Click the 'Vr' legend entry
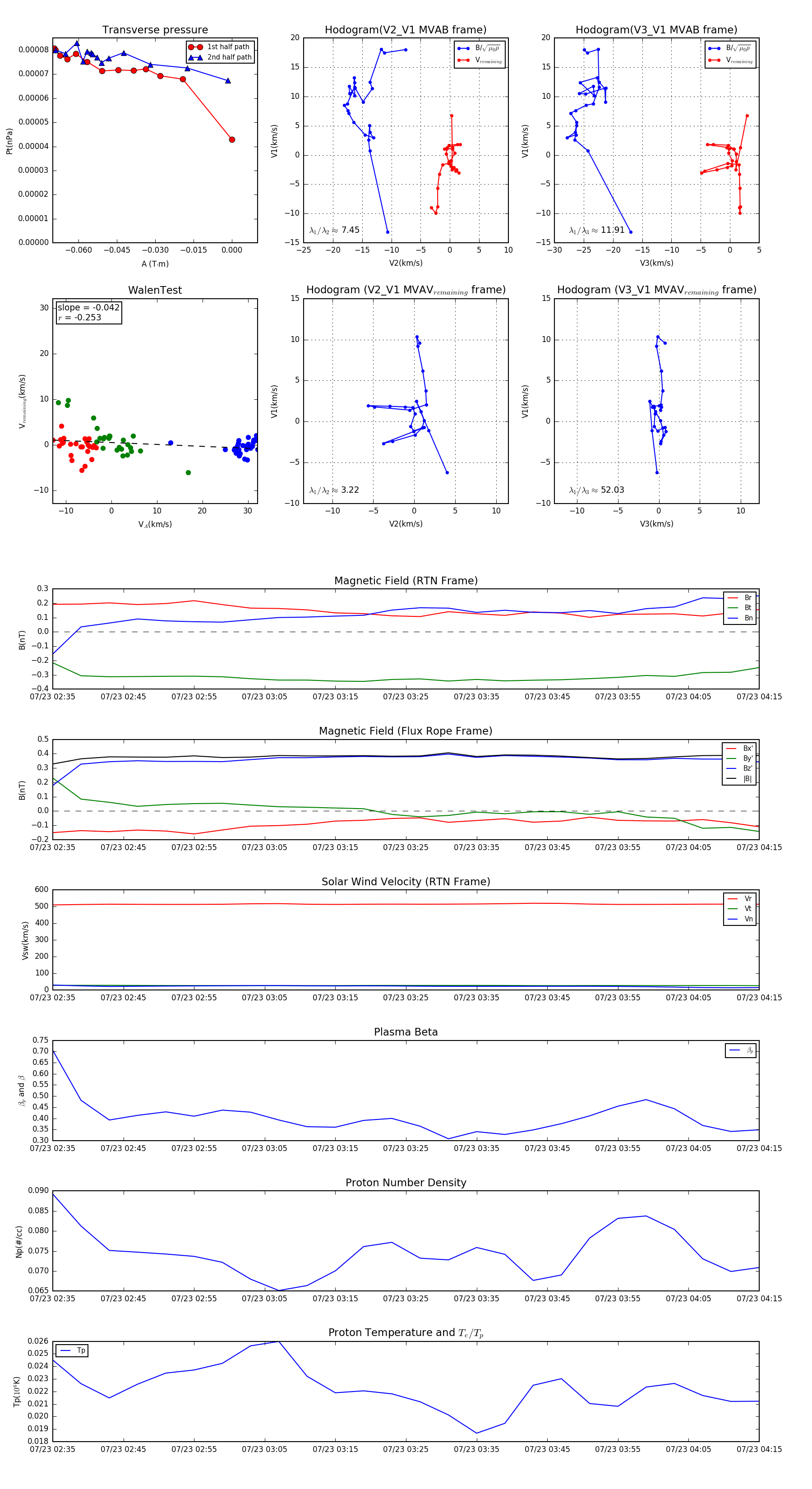Screen dimensions: 812x1489 [x=740, y=899]
